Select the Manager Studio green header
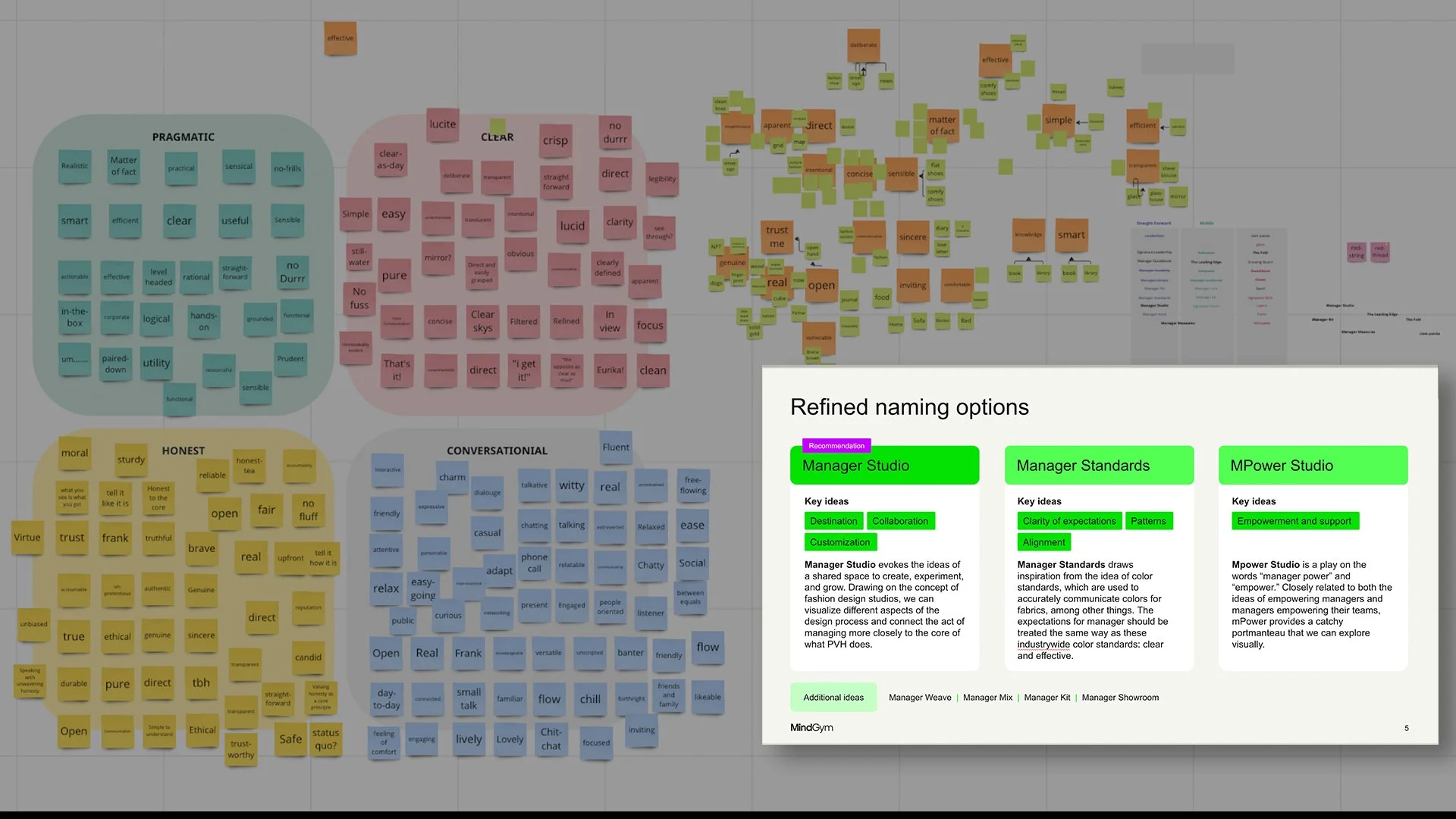This screenshot has height=819, width=1456. (x=884, y=466)
